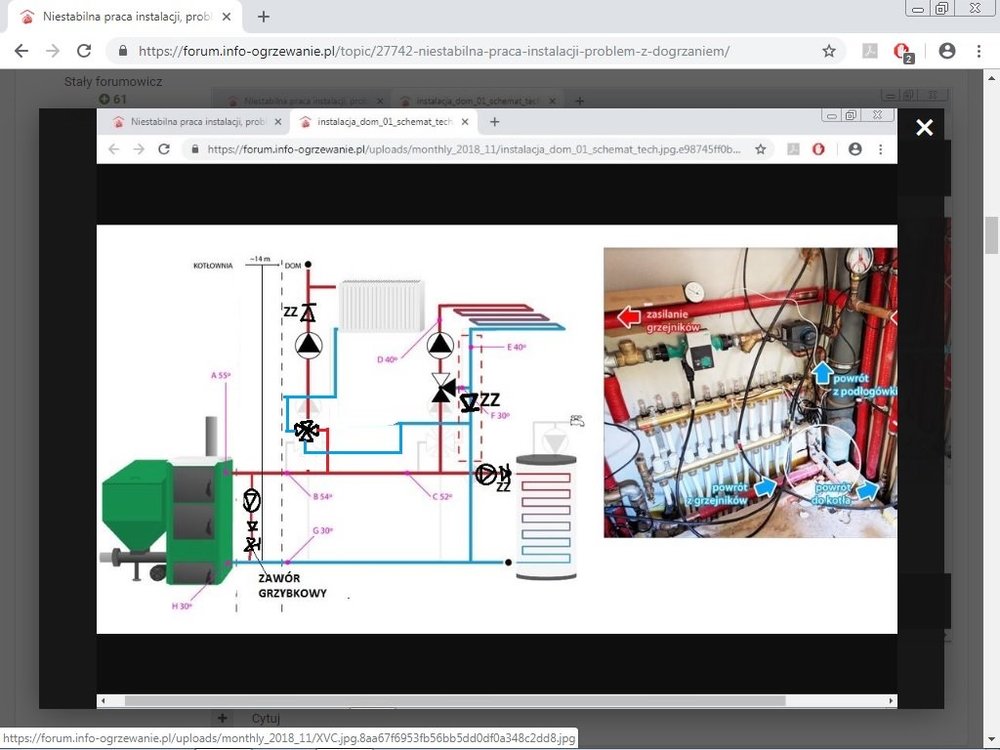Reload the forum page
The height and width of the screenshot is (750, 1000).
click(84, 51)
